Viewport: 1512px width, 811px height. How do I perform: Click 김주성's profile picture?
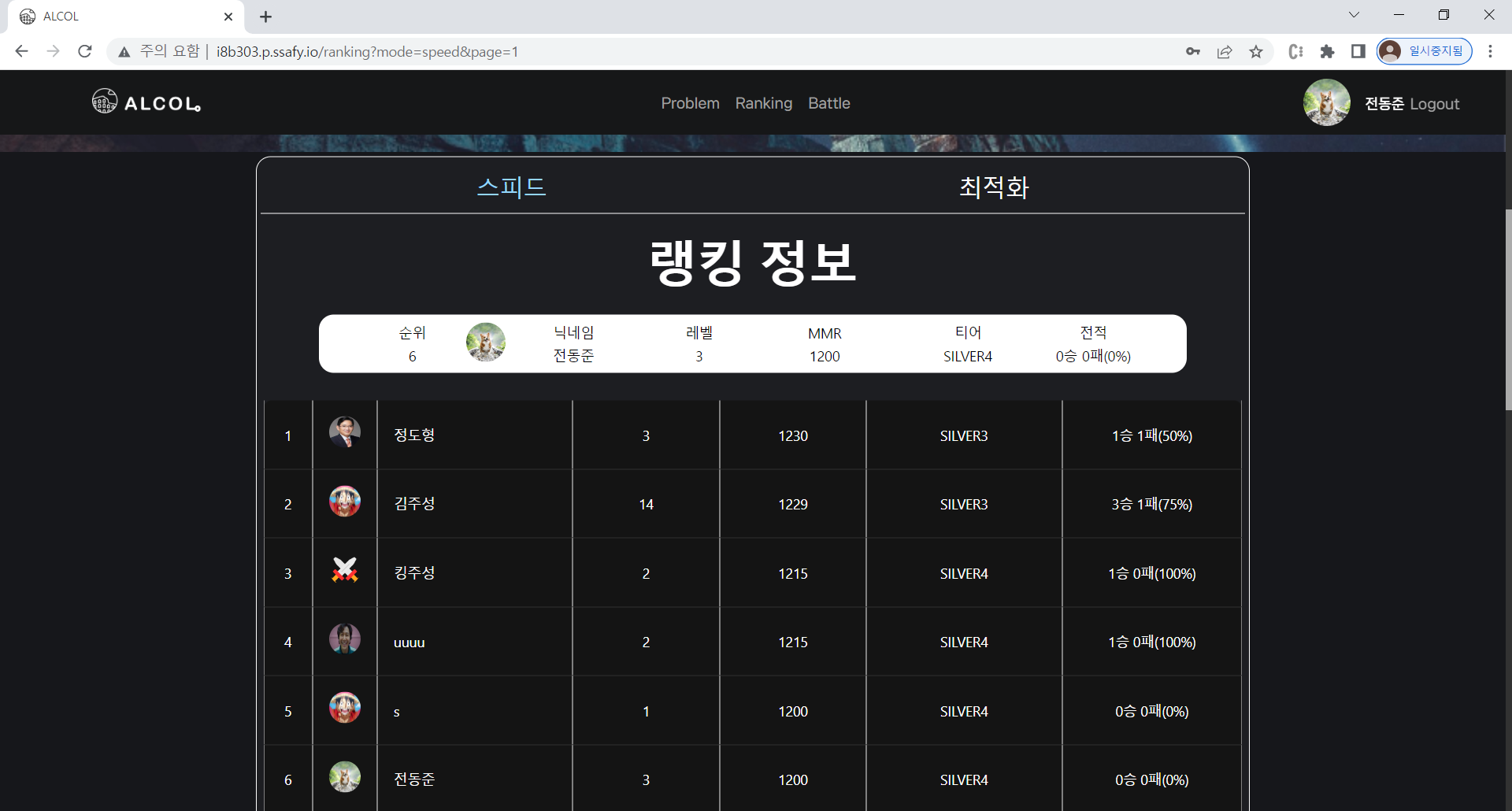pyautogui.click(x=345, y=501)
